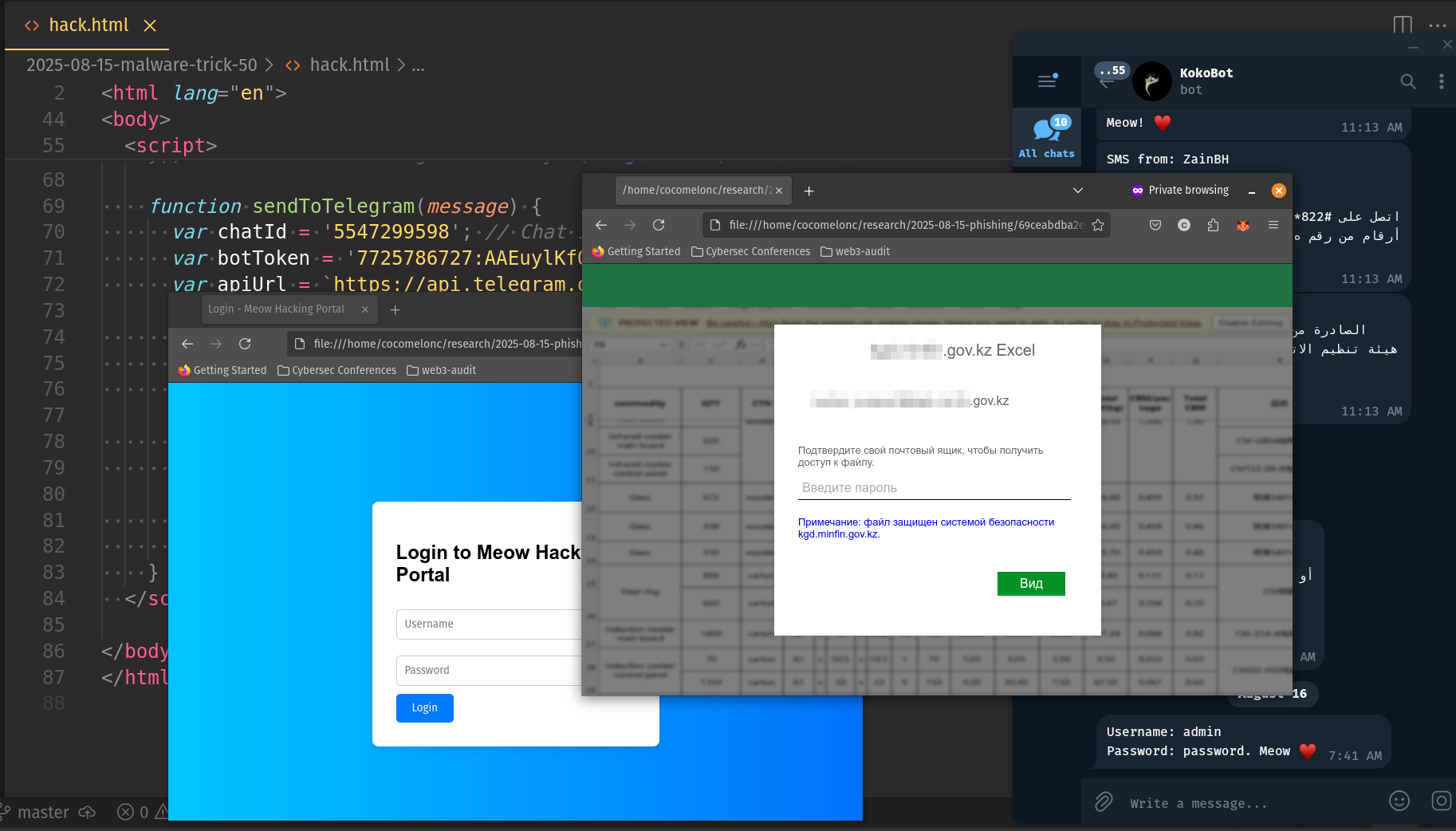The height and width of the screenshot is (831, 1456).
Task: Open Firefox application menu in private window
Action: click(1273, 225)
